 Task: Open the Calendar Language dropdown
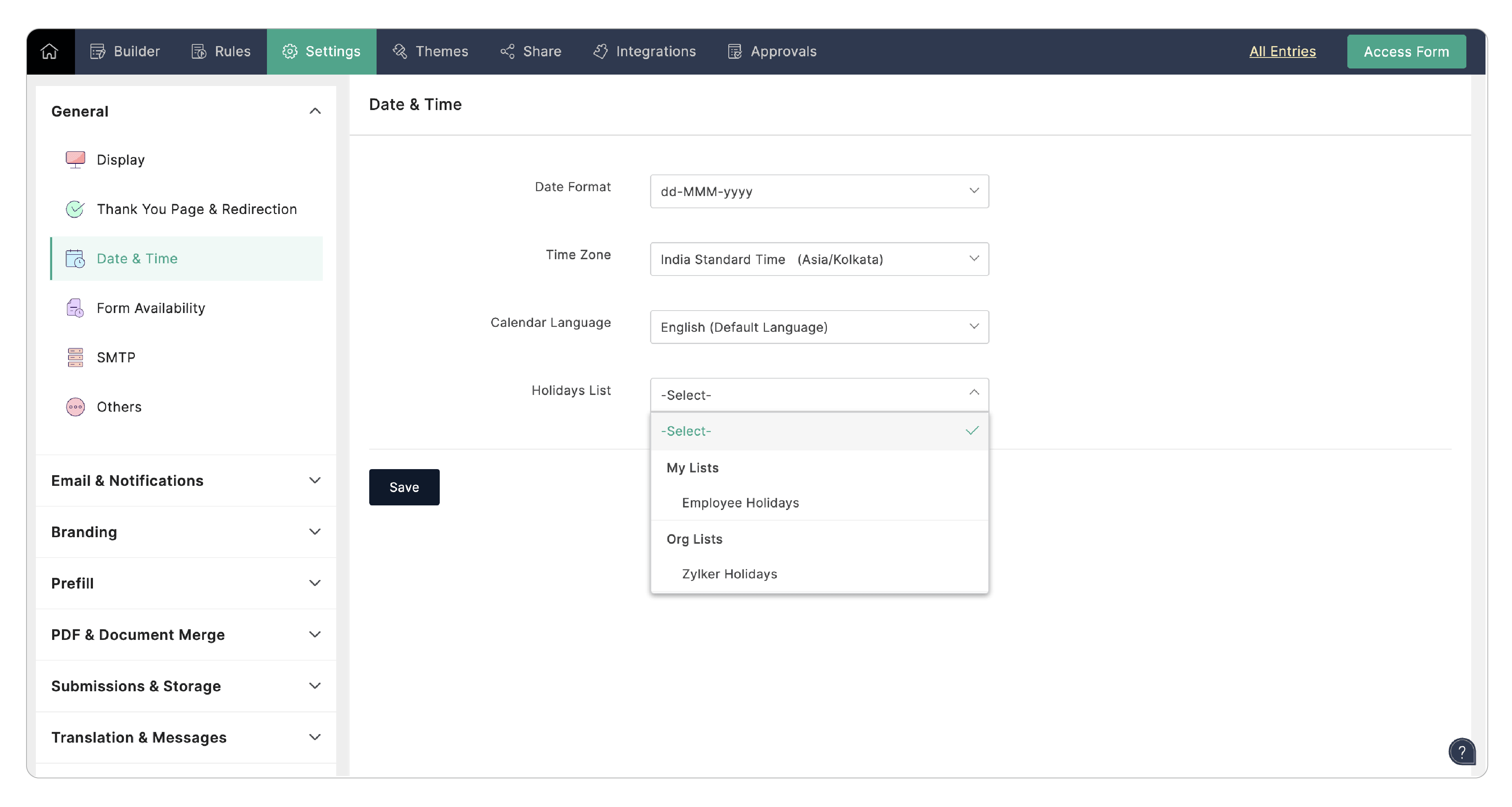pos(819,327)
